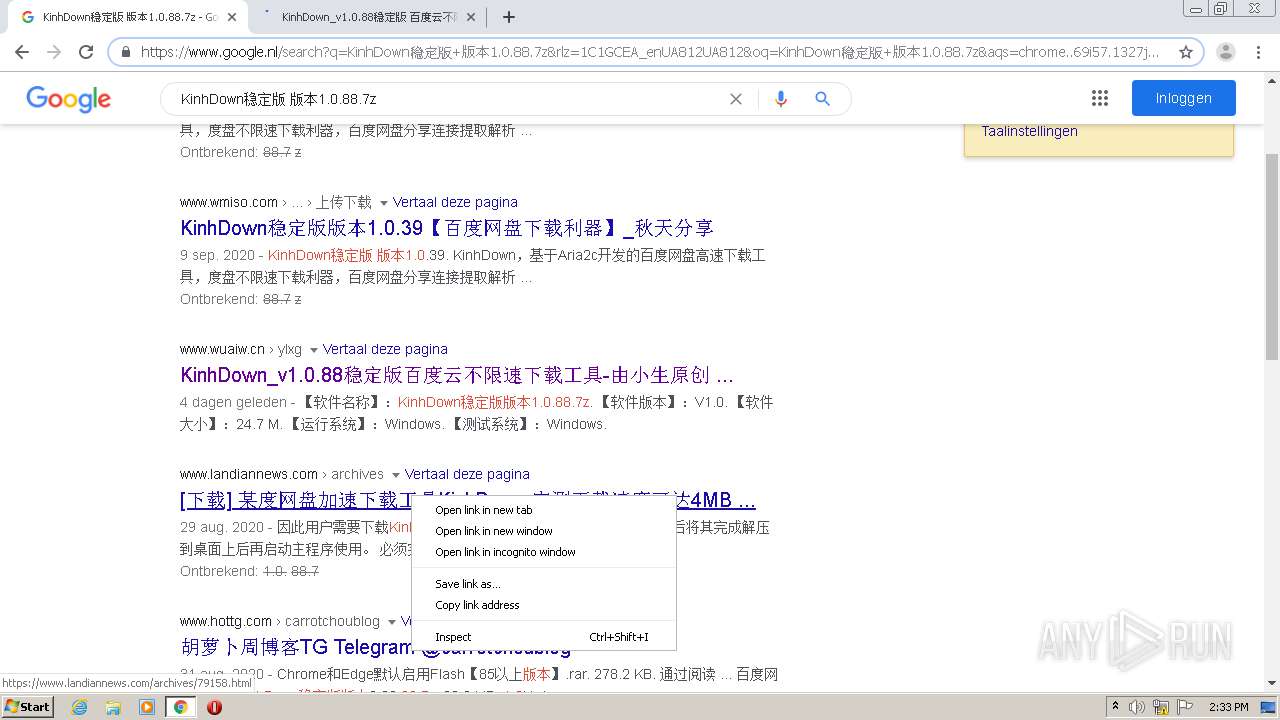Open the Google apps grid
Image resolution: width=1280 pixels, height=720 pixels.
point(1100,98)
